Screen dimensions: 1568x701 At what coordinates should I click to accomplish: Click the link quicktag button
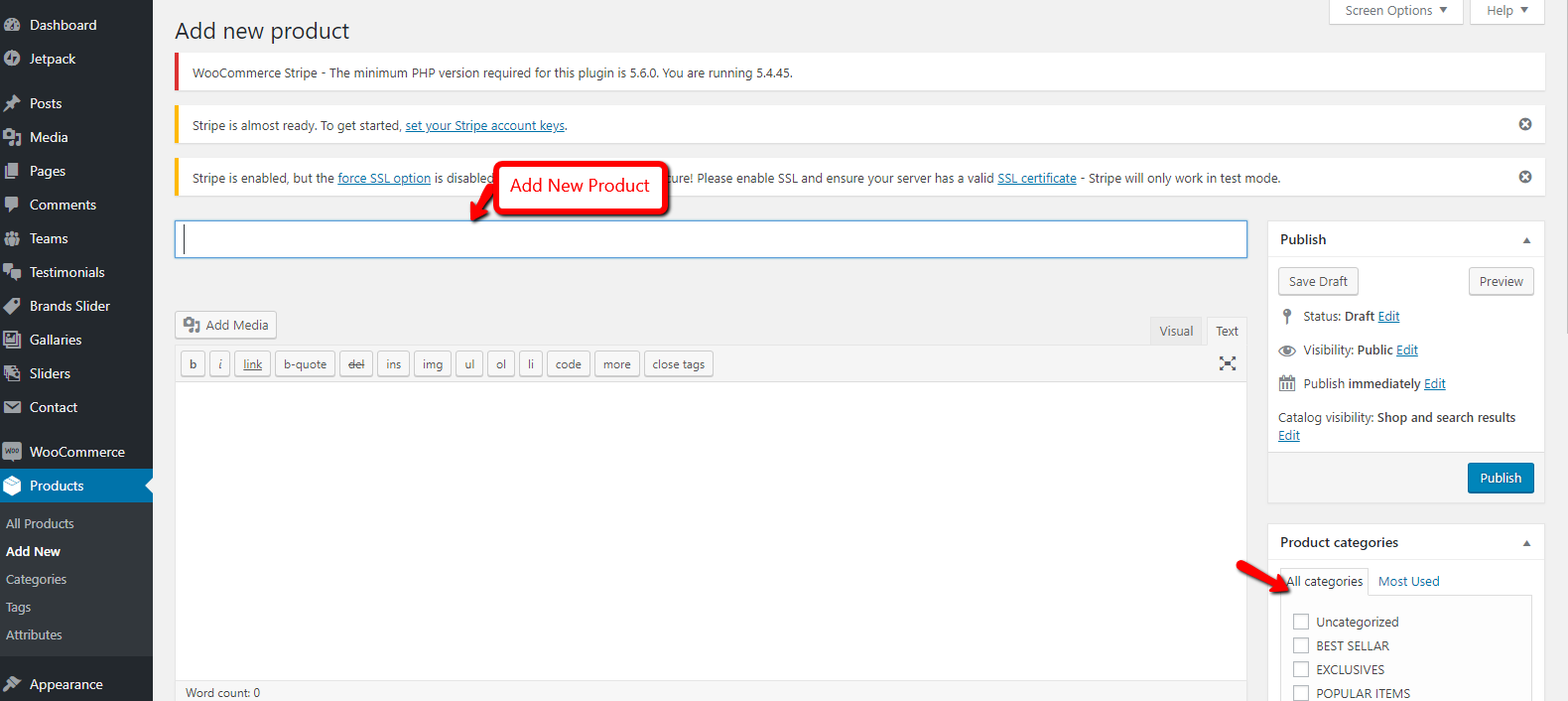coord(253,364)
